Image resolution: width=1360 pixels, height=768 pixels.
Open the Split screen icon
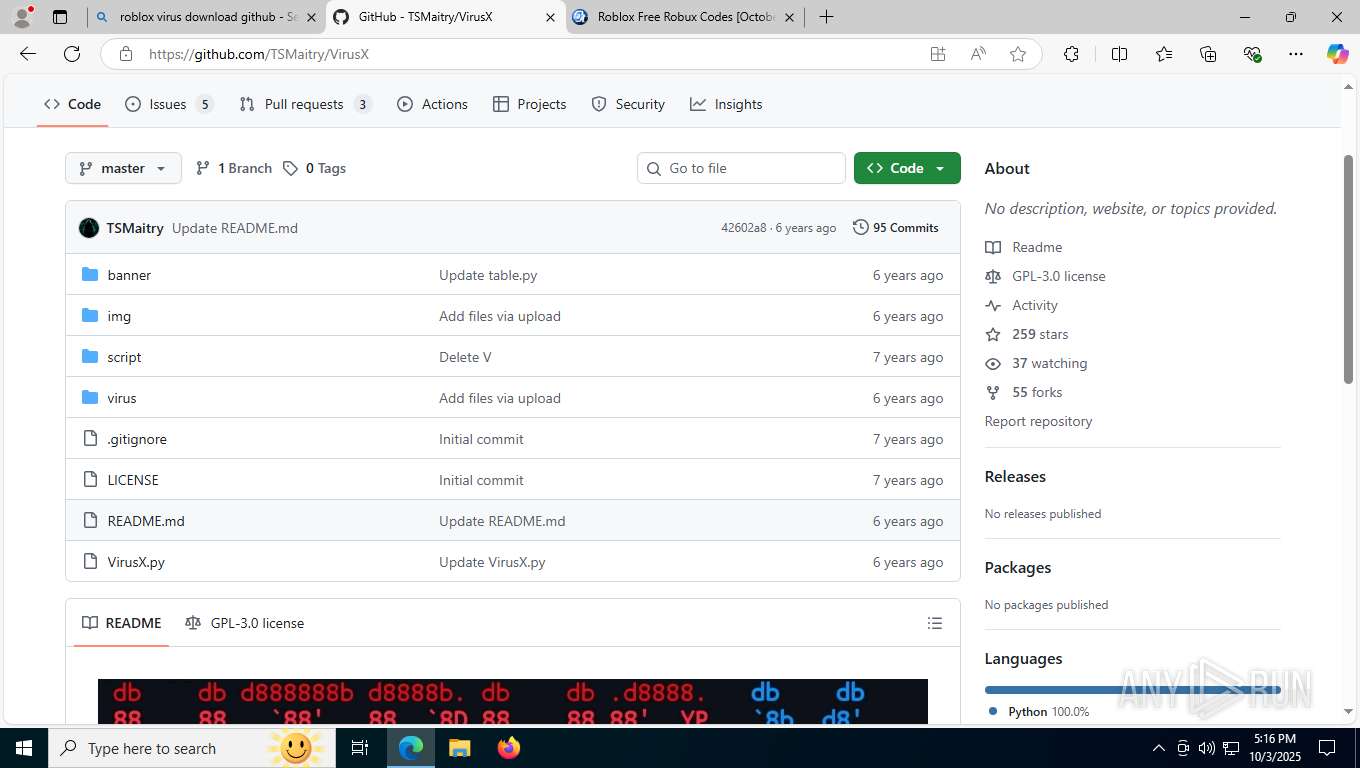point(1119,54)
